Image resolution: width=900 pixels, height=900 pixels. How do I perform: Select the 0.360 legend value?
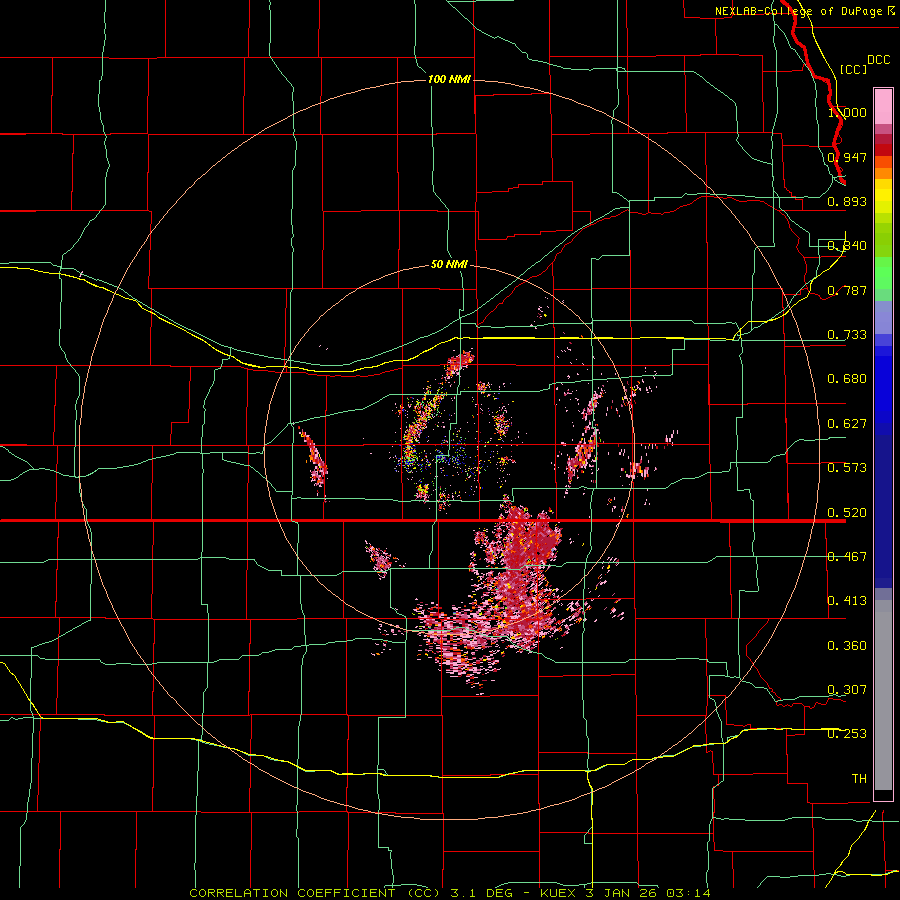(847, 646)
